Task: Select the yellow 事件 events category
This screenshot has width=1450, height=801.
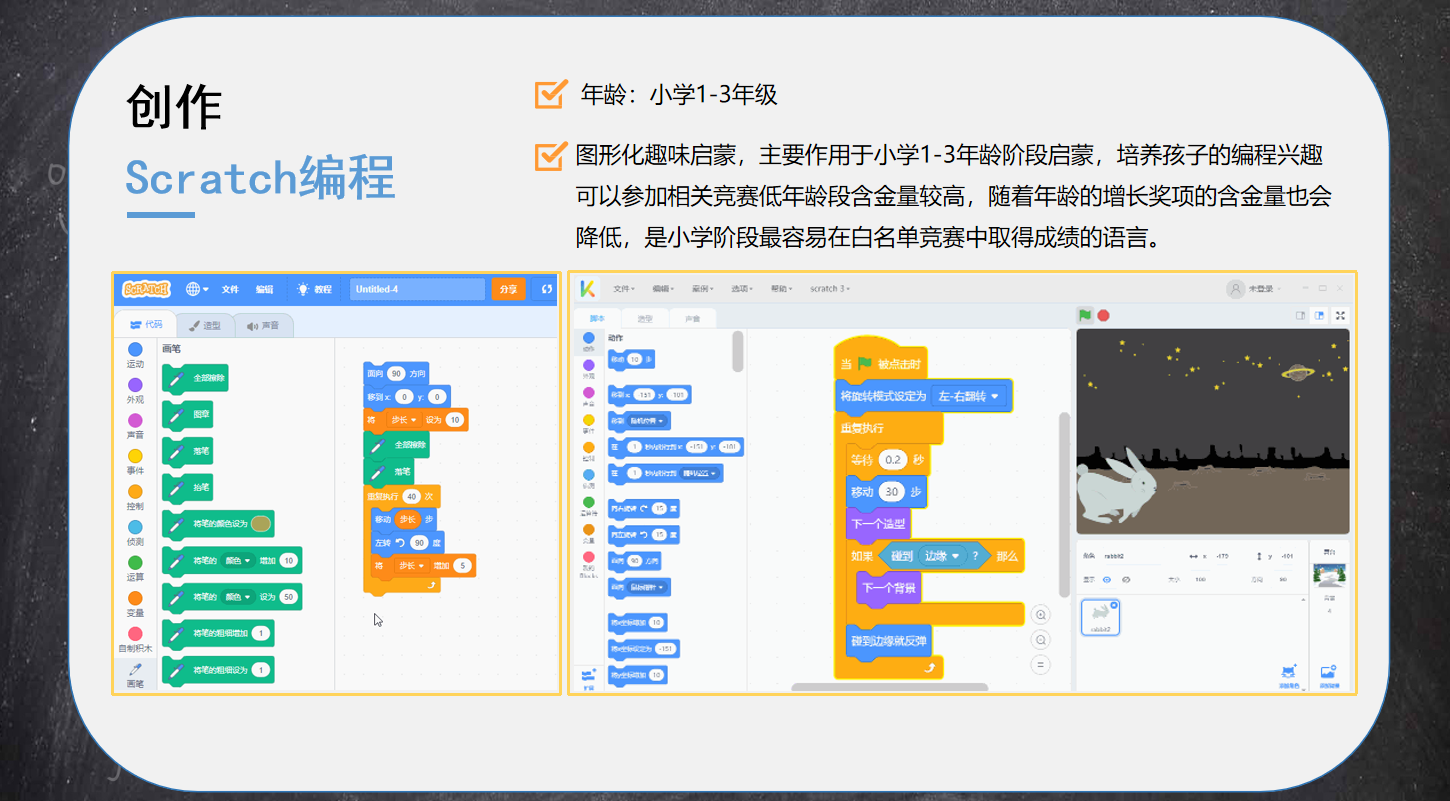Action: point(135,462)
